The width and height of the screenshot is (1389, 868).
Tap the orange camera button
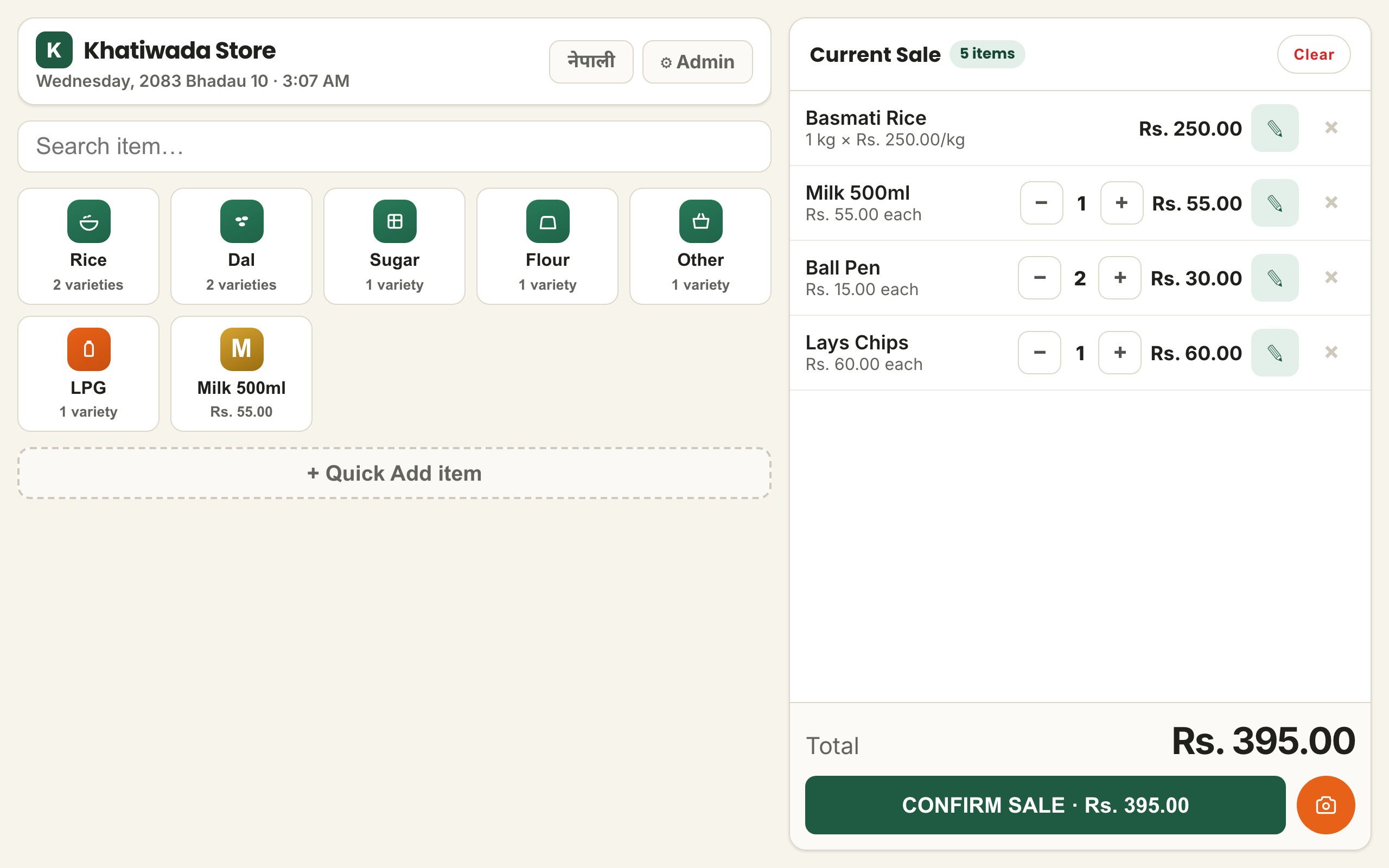tap(1326, 805)
